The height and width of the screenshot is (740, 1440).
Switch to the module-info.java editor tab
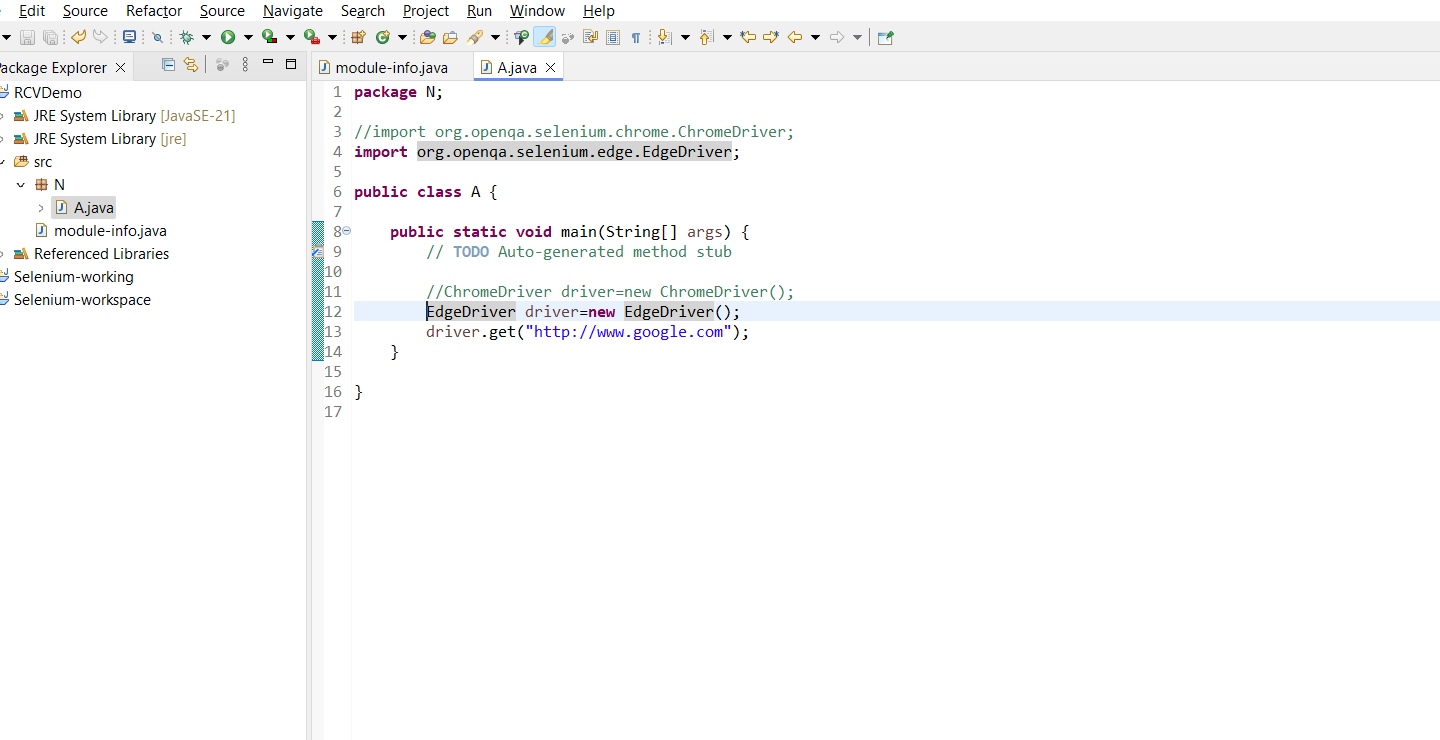tap(390, 67)
